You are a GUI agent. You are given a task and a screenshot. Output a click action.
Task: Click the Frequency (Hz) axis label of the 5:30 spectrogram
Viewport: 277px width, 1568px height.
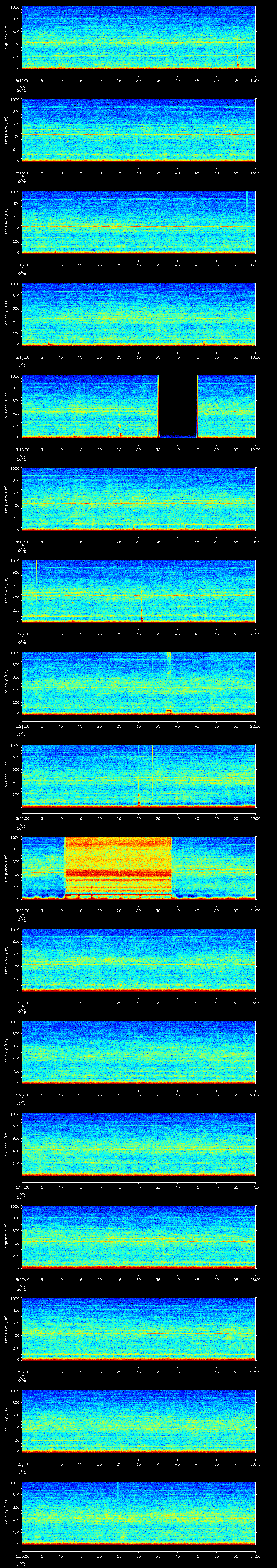click(x=7, y=1514)
